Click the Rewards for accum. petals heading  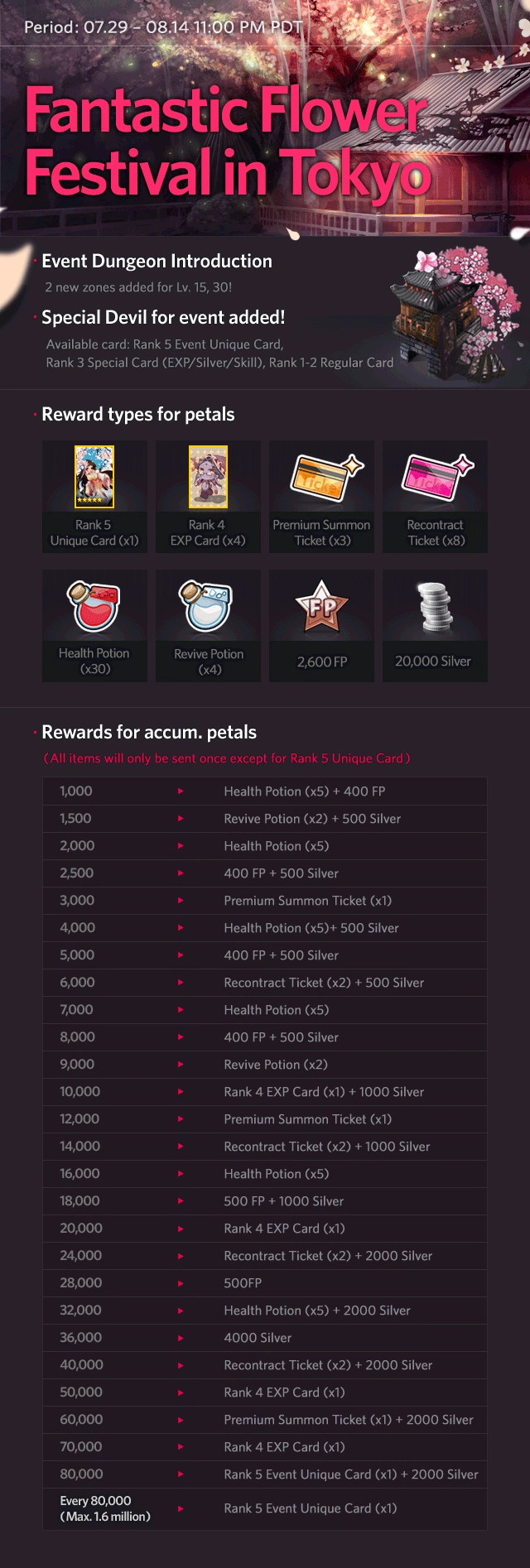[149, 733]
